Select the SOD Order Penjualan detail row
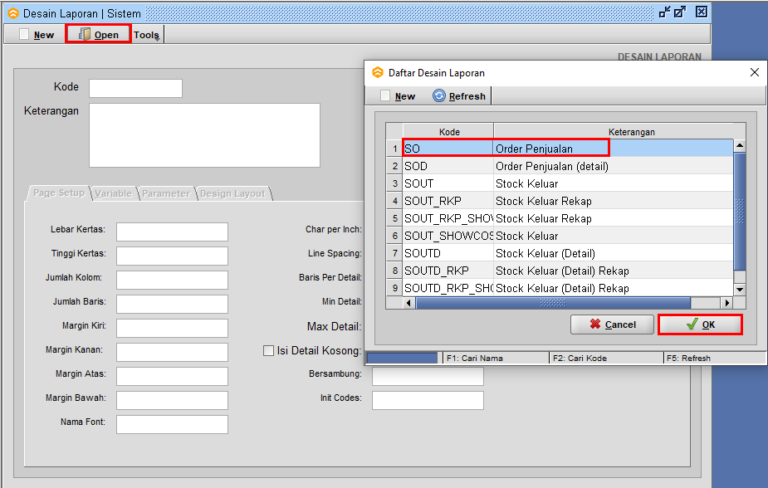Image resolution: width=768 pixels, height=488 pixels. pyautogui.click(x=568, y=166)
